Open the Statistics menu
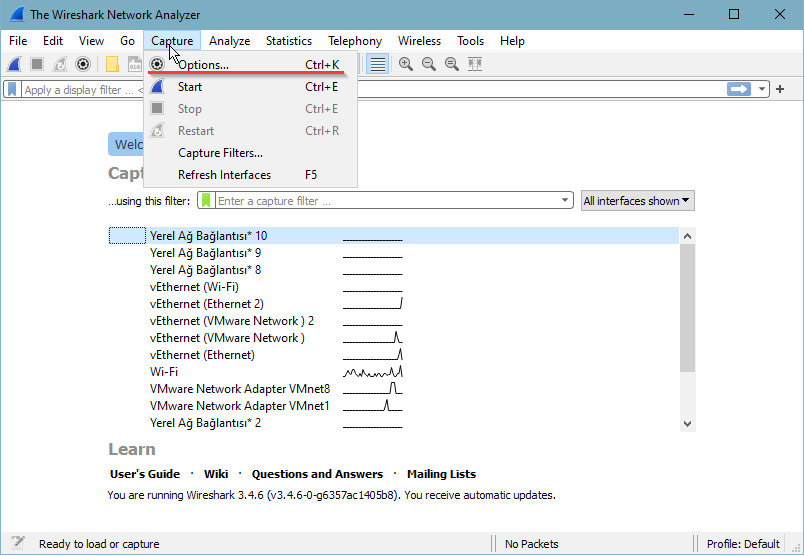 point(289,41)
